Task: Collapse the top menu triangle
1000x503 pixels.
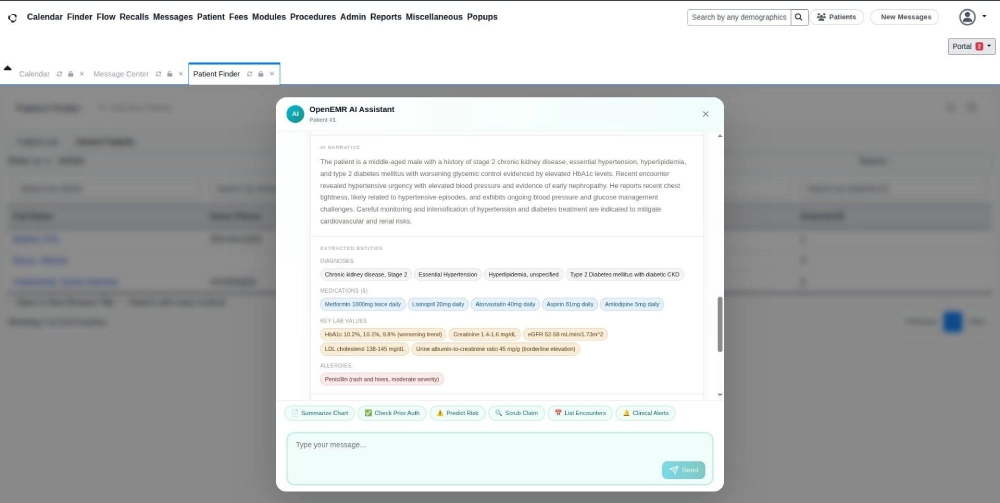Action: 8,68
